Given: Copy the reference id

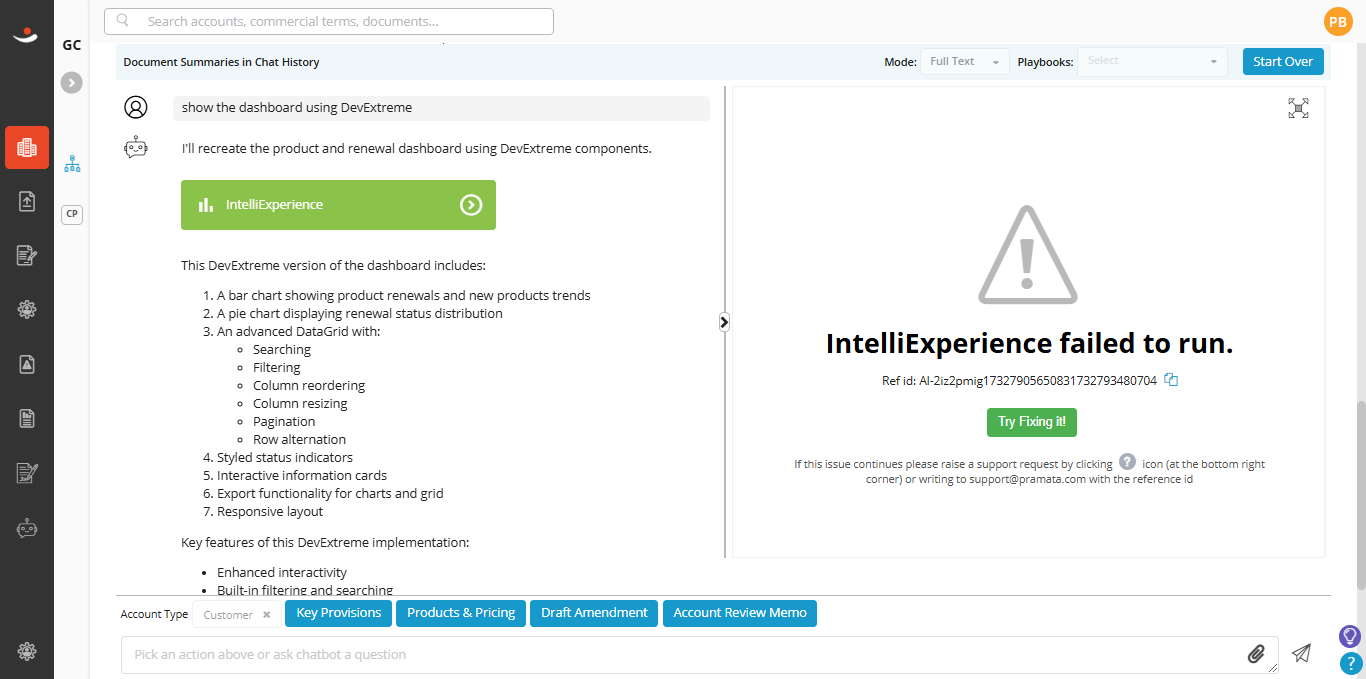Looking at the screenshot, I should click(x=1171, y=380).
